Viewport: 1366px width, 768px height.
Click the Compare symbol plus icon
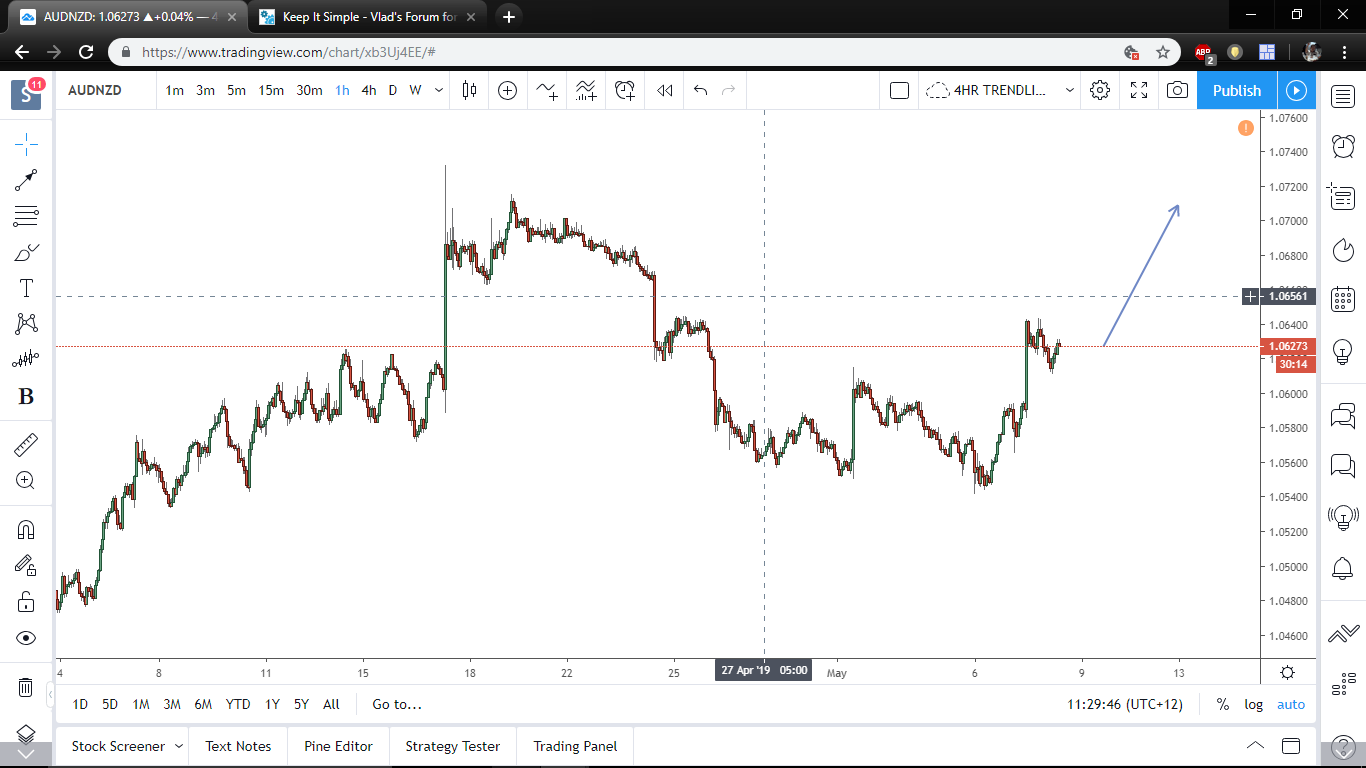point(507,90)
